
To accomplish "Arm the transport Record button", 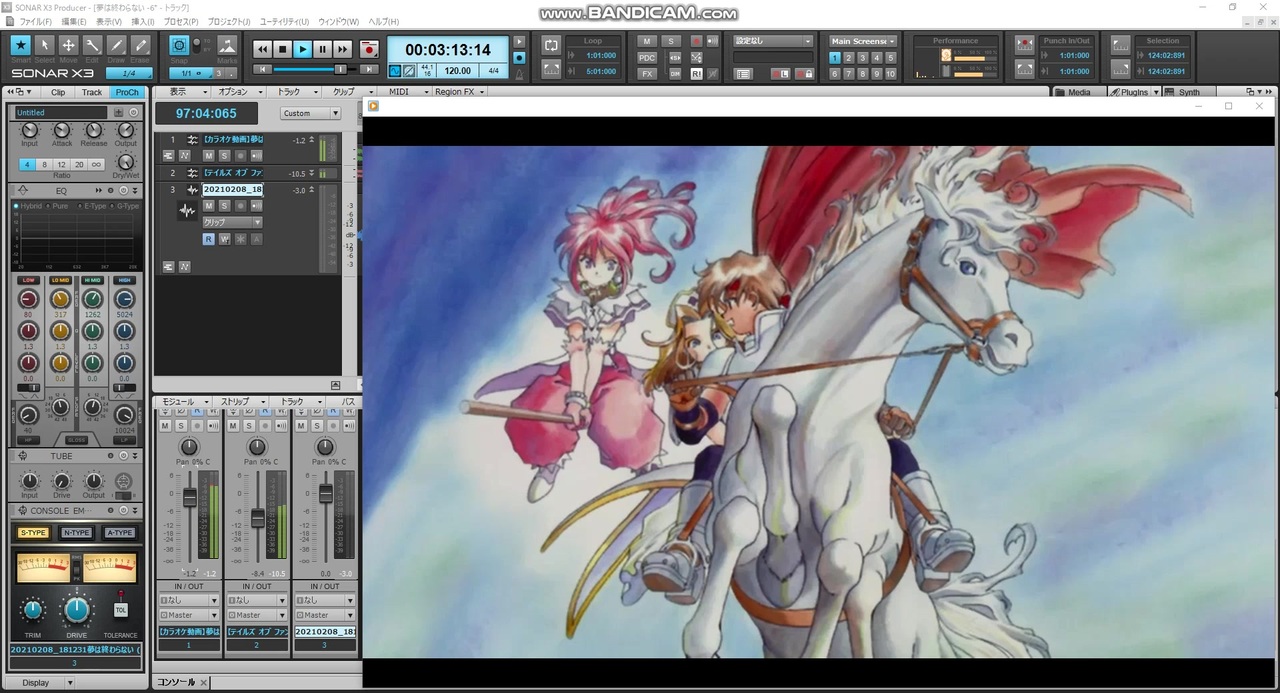I will 369,48.
